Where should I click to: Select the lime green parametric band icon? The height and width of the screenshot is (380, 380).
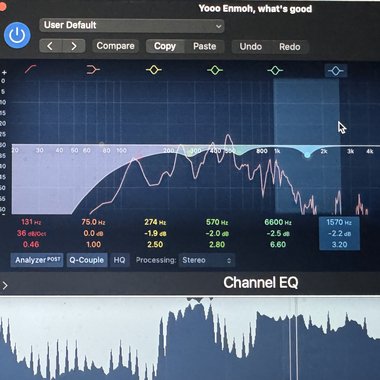pyautogui.click(x=215, y=70)
